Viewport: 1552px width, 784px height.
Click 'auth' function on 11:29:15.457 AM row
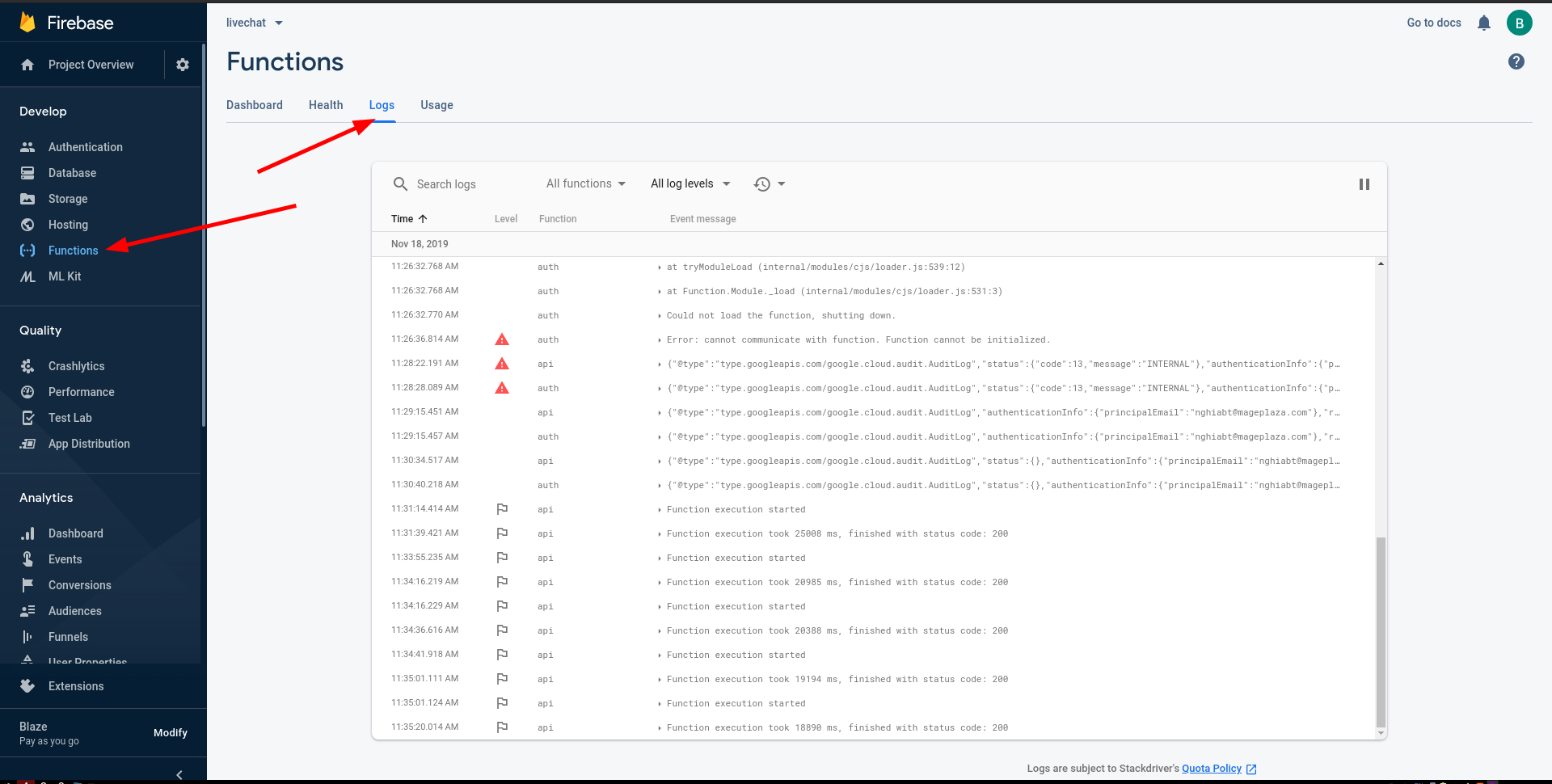tap(548, 437)
